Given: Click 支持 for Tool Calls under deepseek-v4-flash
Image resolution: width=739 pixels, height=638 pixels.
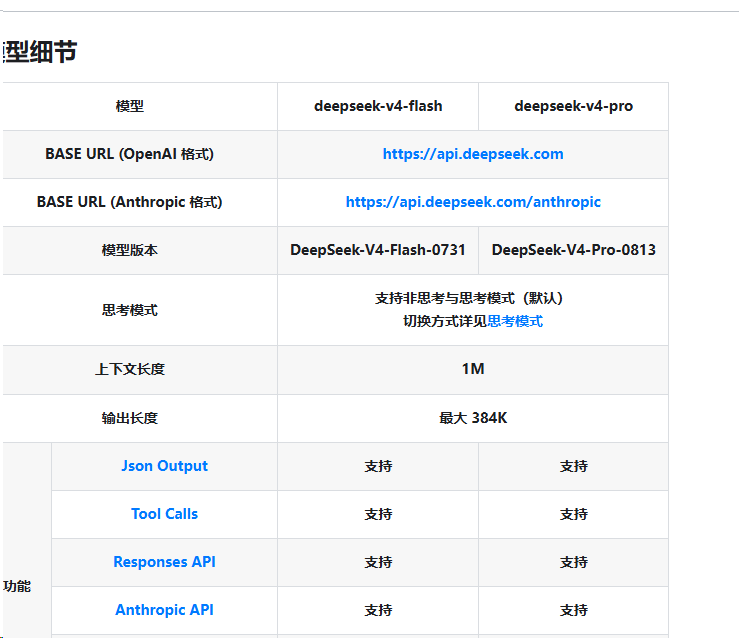Looking at the screenshot, I should 378,514.
